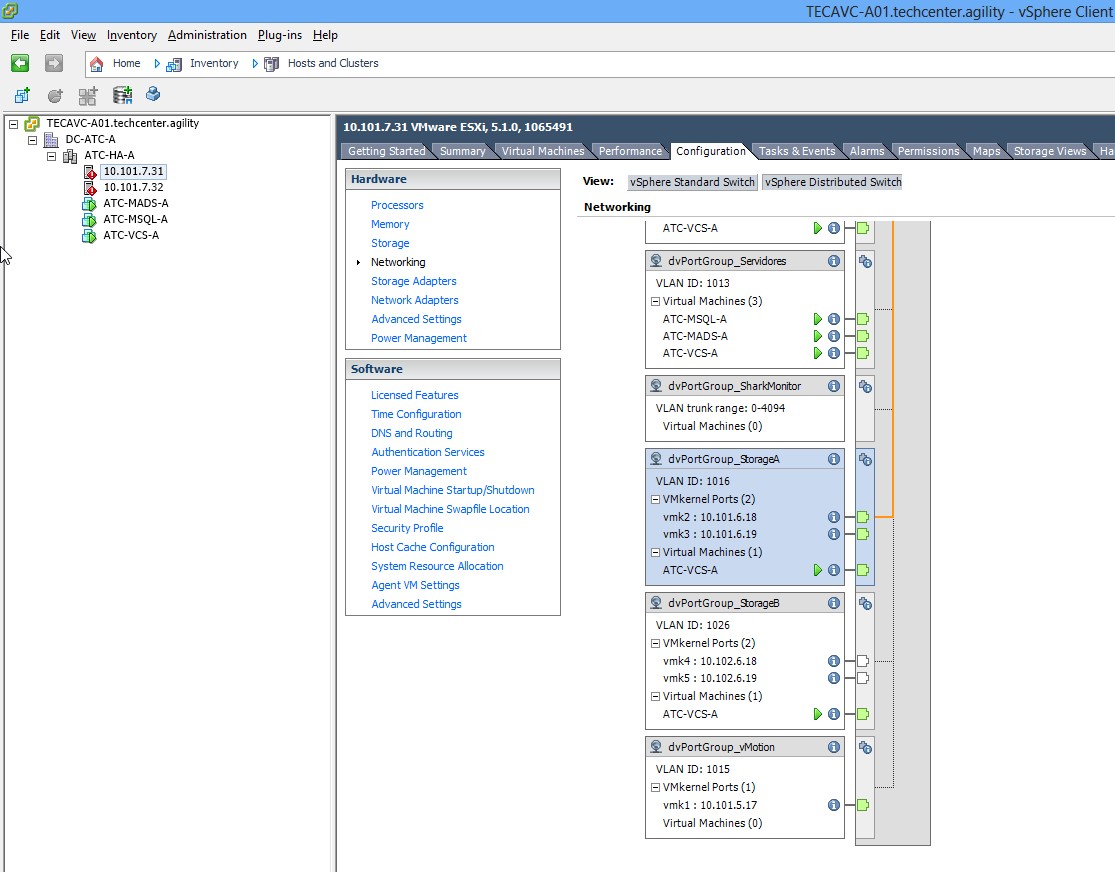Open the Administration menu
The image size is (1115, 872).
207,35
